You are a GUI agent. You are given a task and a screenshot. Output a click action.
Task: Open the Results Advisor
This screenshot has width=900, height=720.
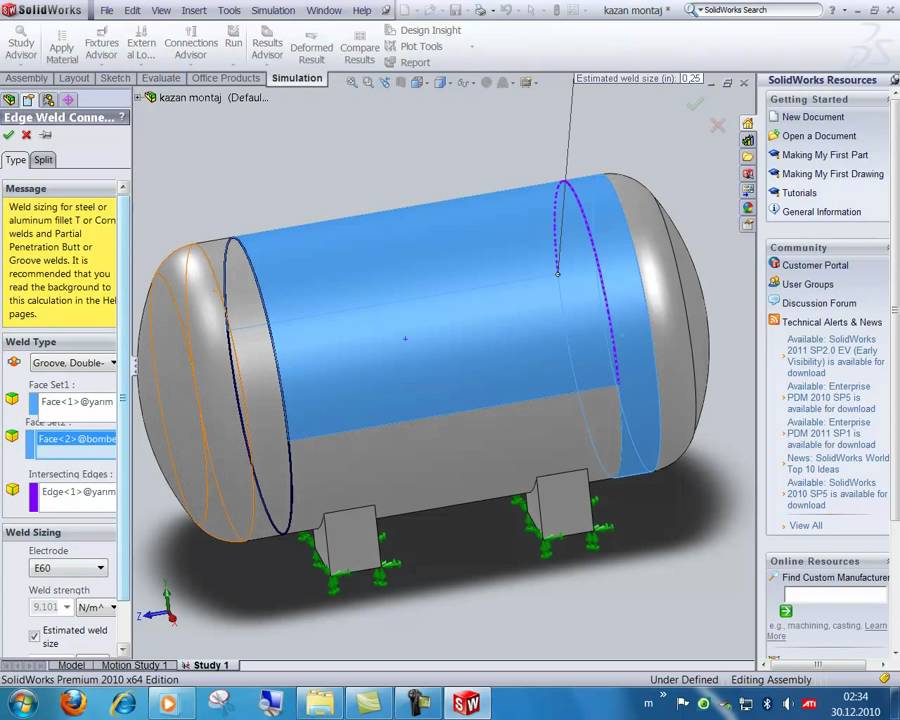[267, 43]
